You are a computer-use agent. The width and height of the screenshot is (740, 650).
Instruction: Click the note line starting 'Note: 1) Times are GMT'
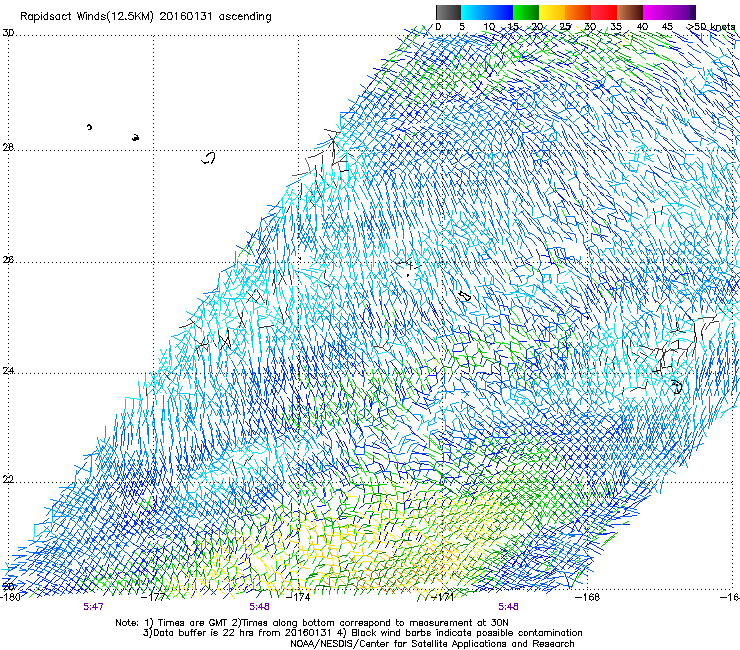(x=312, y=623)
